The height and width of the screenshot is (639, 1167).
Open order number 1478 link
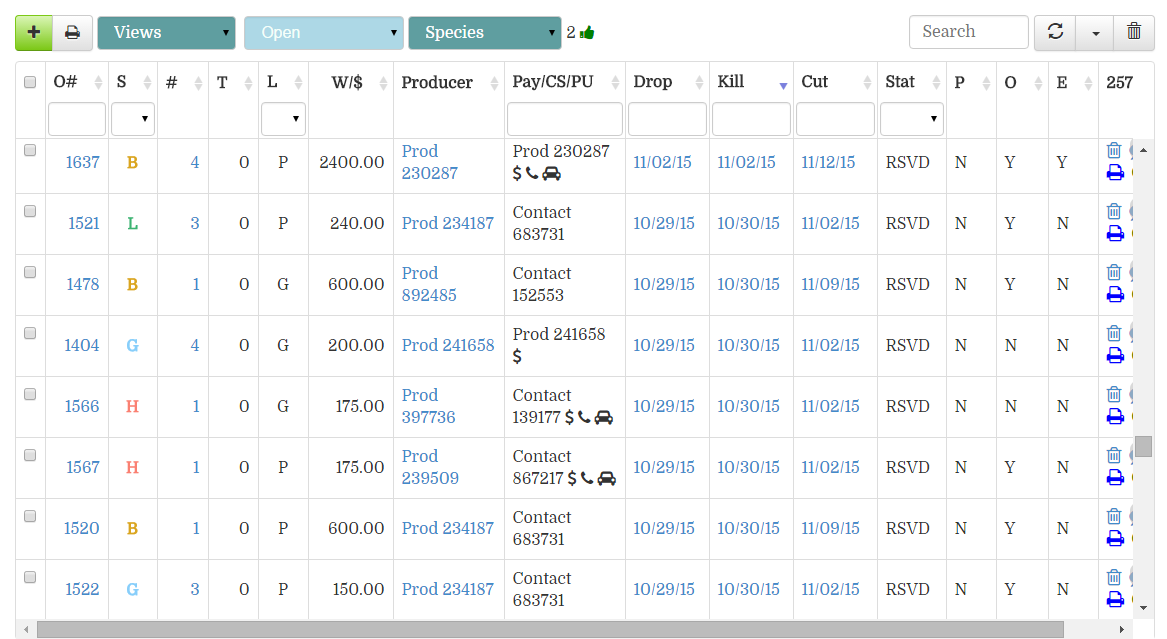[83, 284]
